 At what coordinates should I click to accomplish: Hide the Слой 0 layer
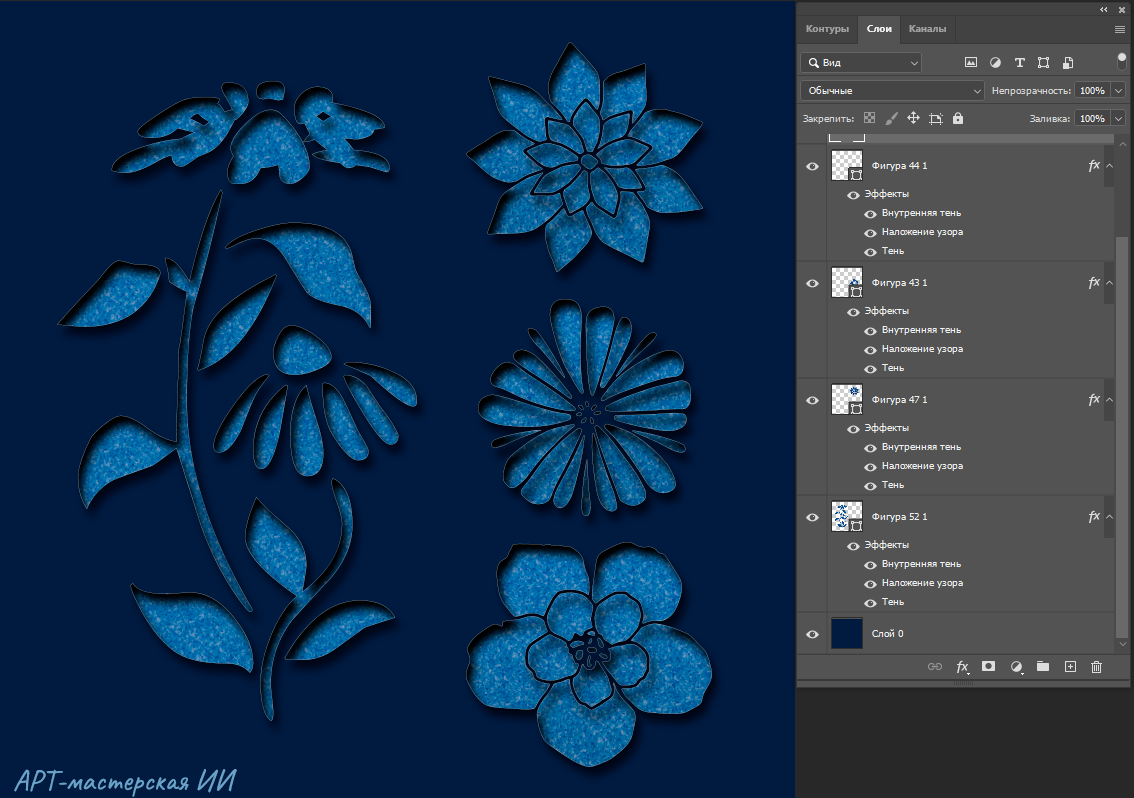812,634
